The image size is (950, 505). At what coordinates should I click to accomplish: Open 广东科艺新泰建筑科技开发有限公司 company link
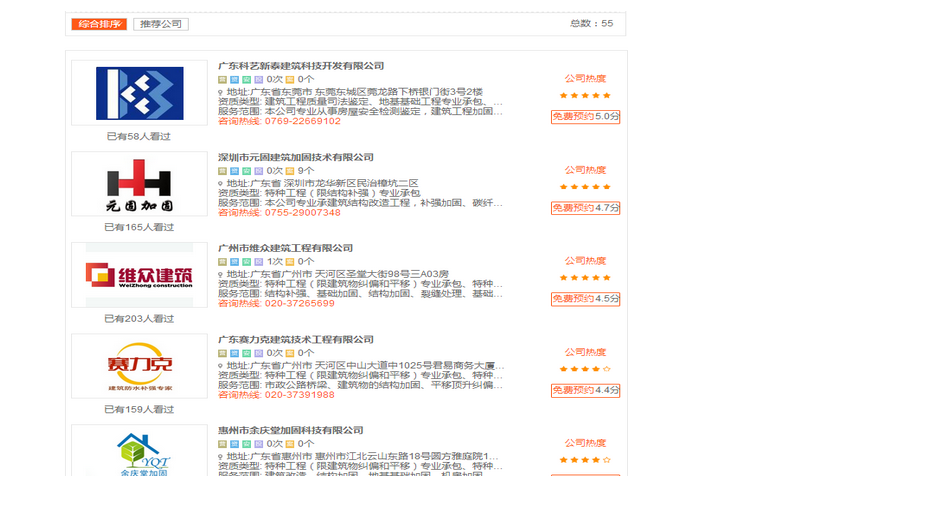301,66
